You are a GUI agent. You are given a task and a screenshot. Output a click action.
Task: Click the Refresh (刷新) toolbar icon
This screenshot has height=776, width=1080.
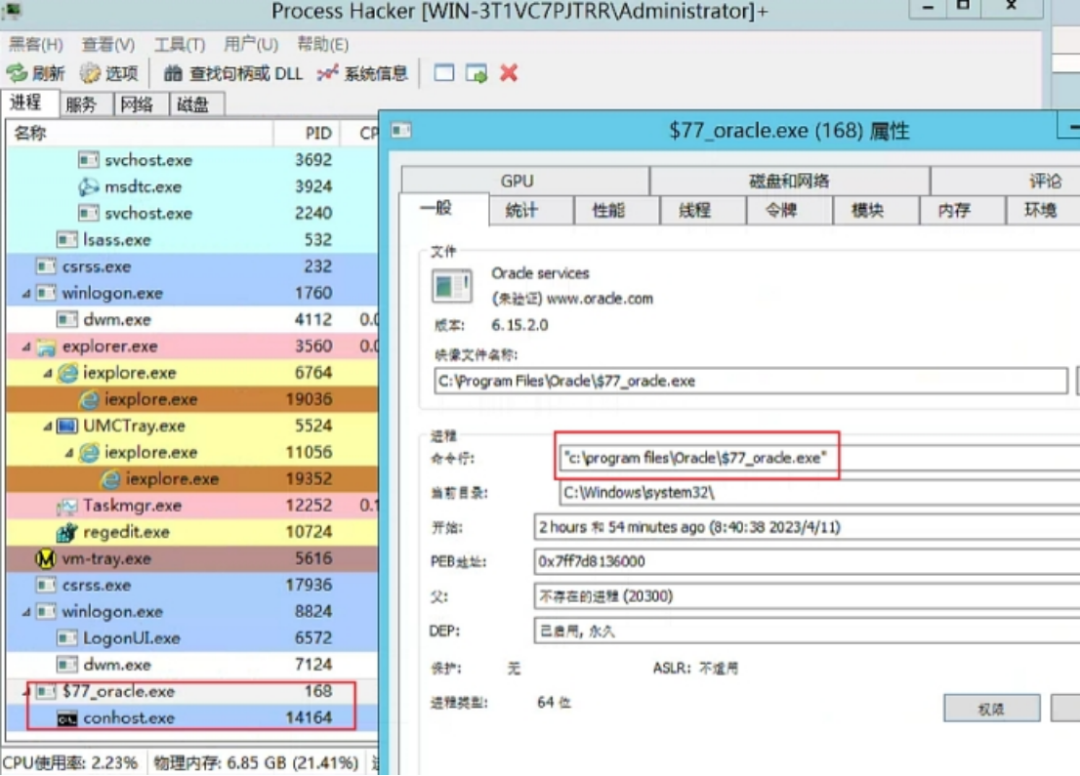[x=17, y=72]
